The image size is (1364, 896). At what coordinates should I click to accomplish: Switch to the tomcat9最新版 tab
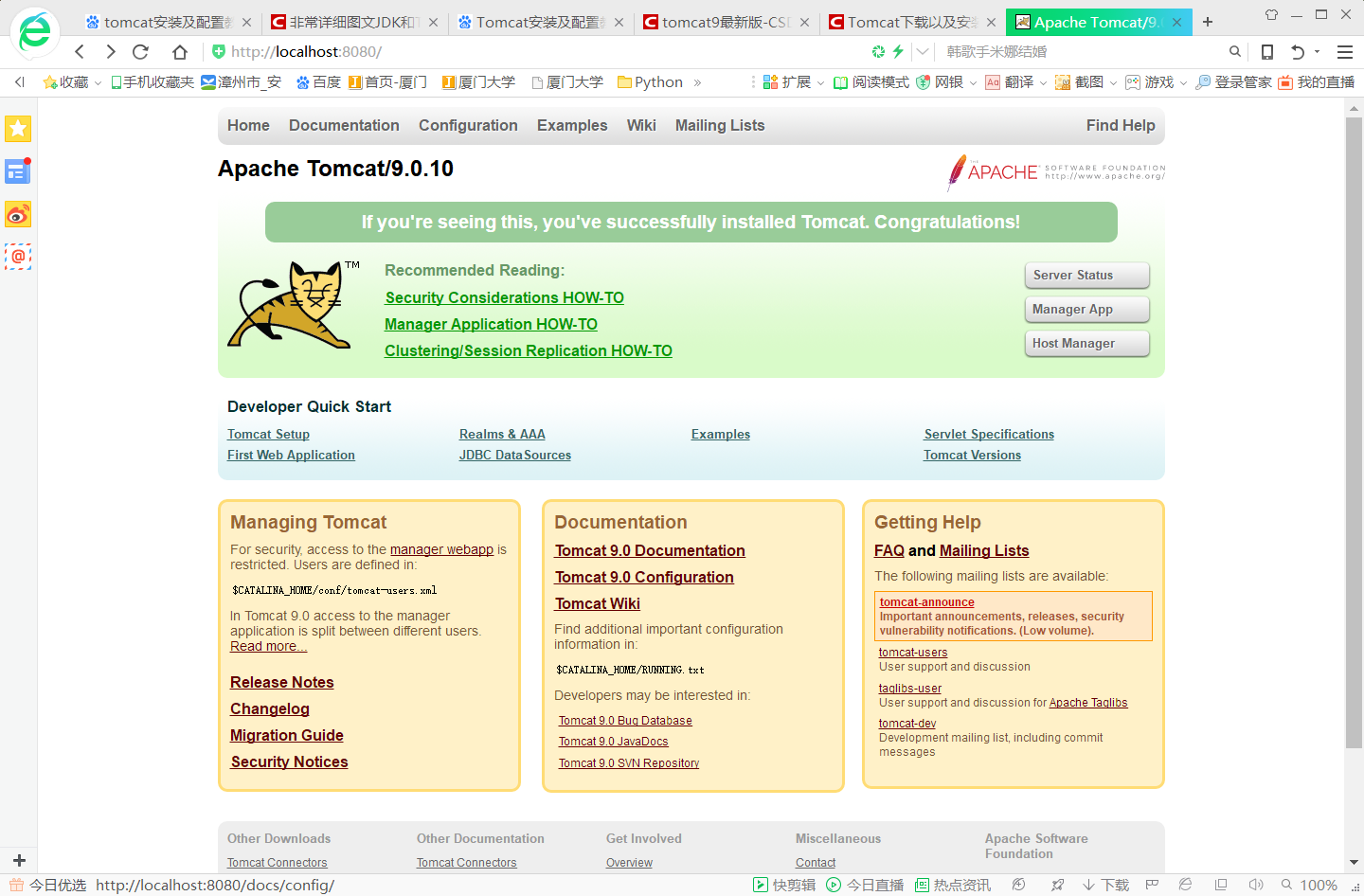click(x=726, y=22)
